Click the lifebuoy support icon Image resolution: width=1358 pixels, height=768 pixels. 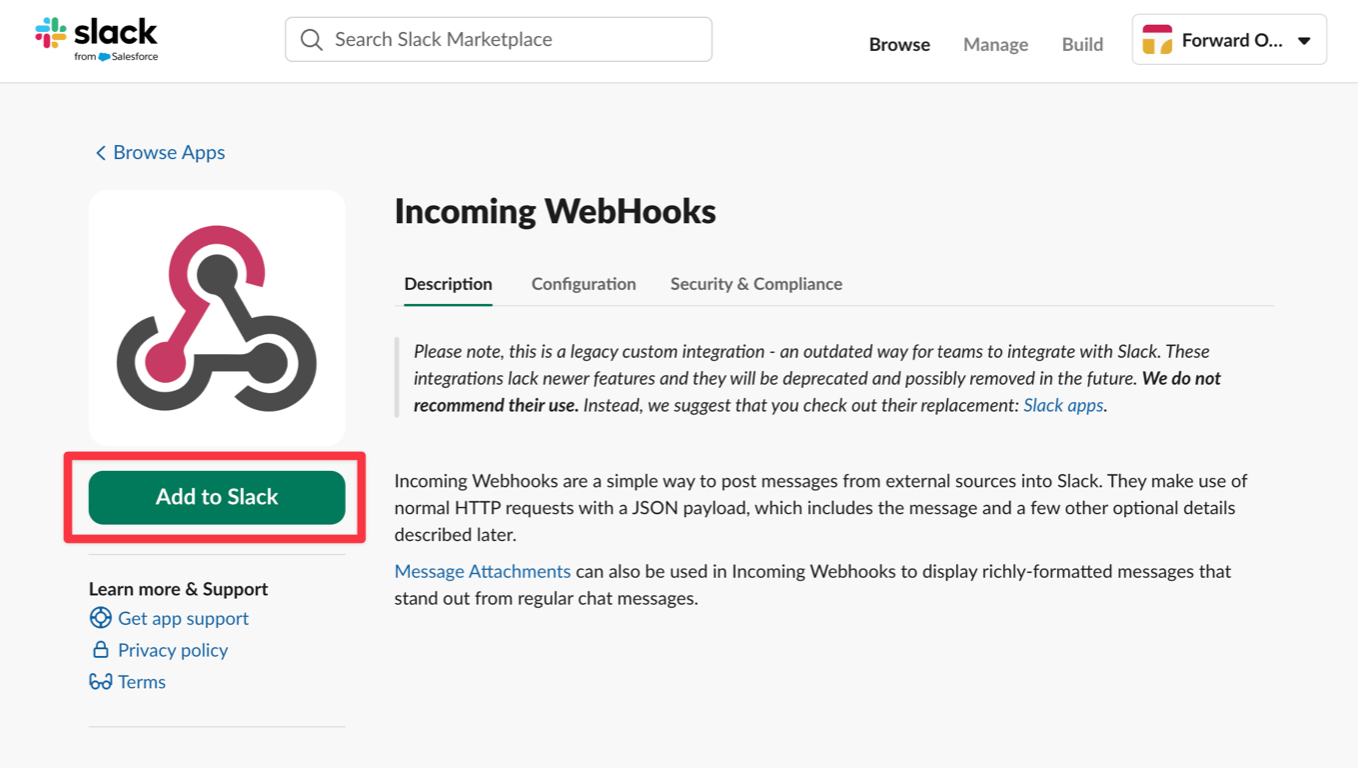click(x=100, y=618)
